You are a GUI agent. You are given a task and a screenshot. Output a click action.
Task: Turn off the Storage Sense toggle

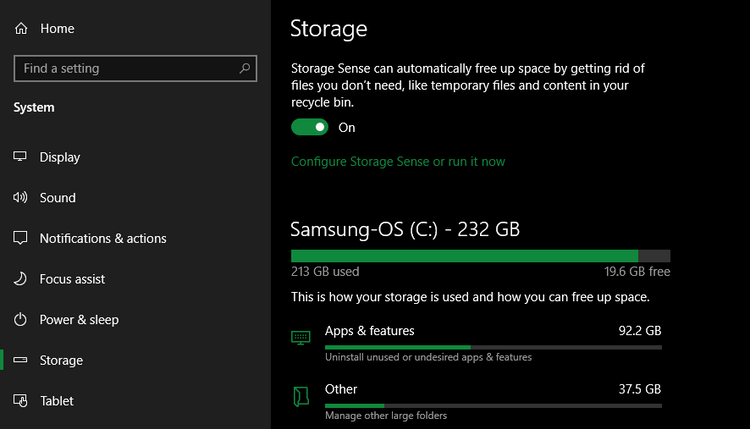click(x=310, y=127)
